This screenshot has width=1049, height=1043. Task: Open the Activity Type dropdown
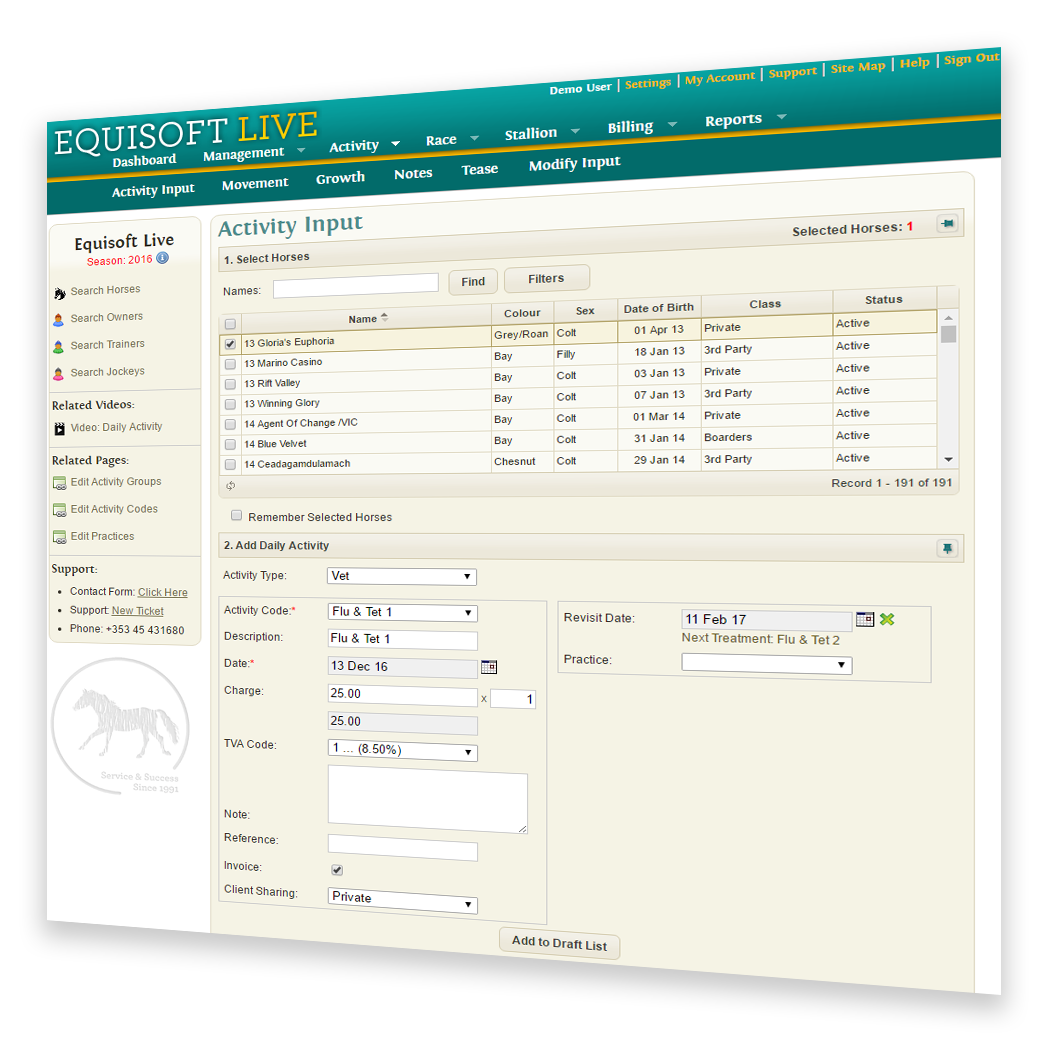point(401,576)
